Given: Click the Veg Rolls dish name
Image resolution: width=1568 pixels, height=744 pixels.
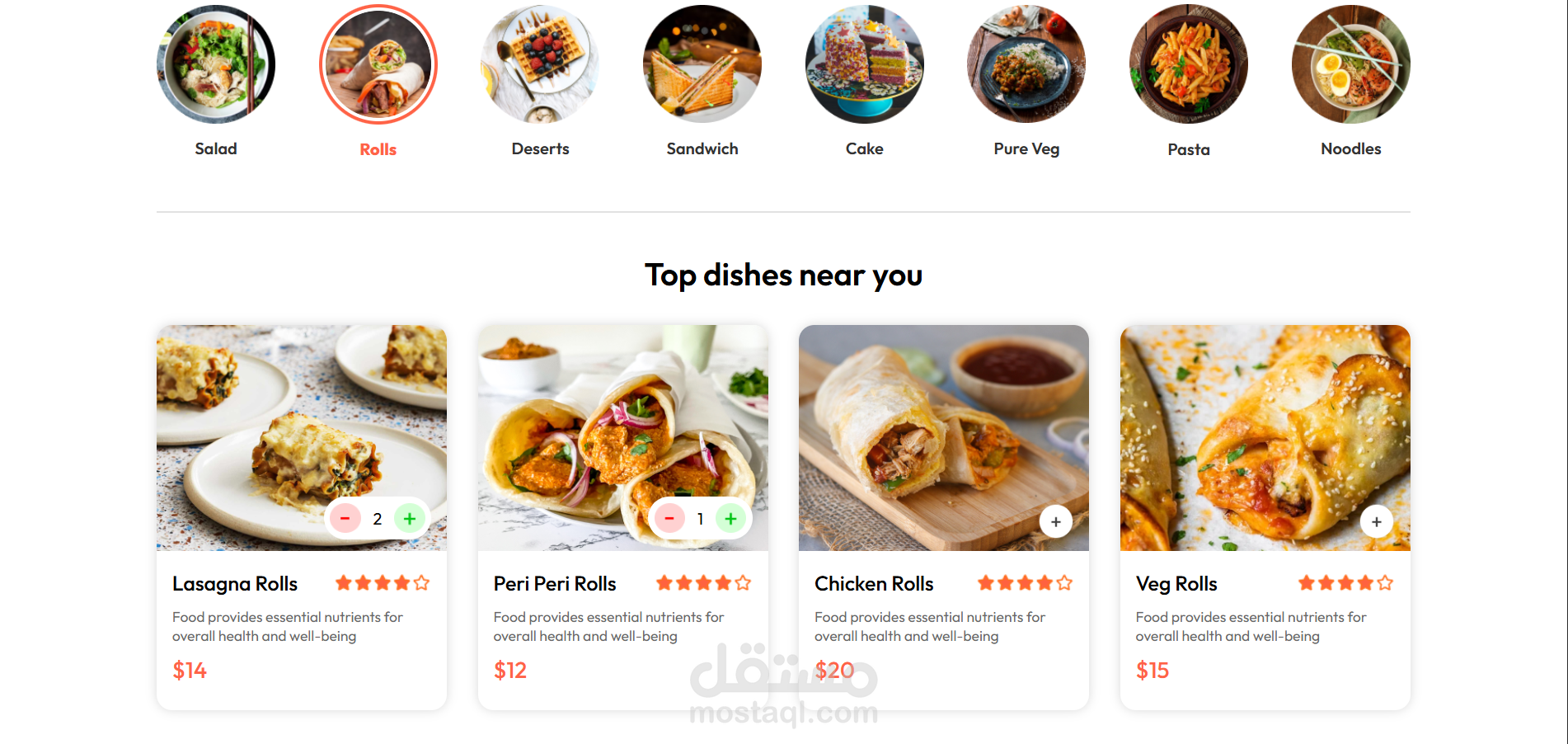Looking at the screenshot, I should click(1176, 584).
